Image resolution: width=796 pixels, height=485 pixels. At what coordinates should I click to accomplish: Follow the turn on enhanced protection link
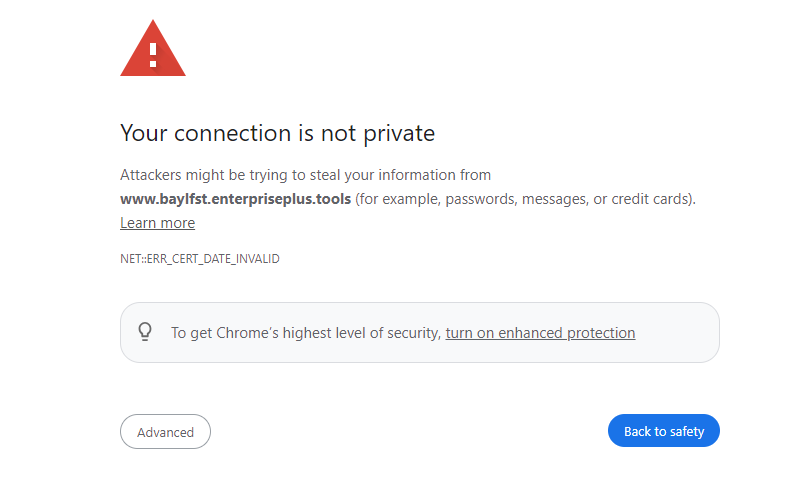(x=540, y=333)
